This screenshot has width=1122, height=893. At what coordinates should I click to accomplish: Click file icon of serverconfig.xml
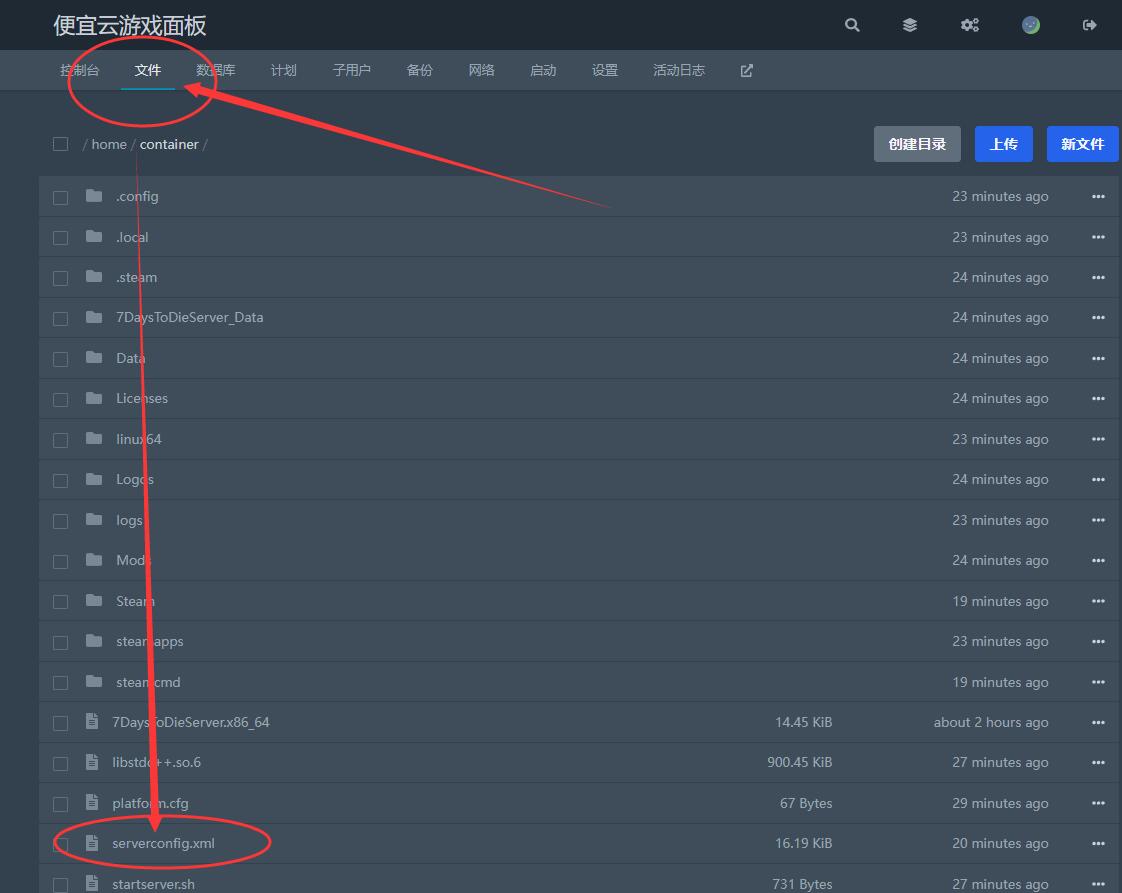92,843
